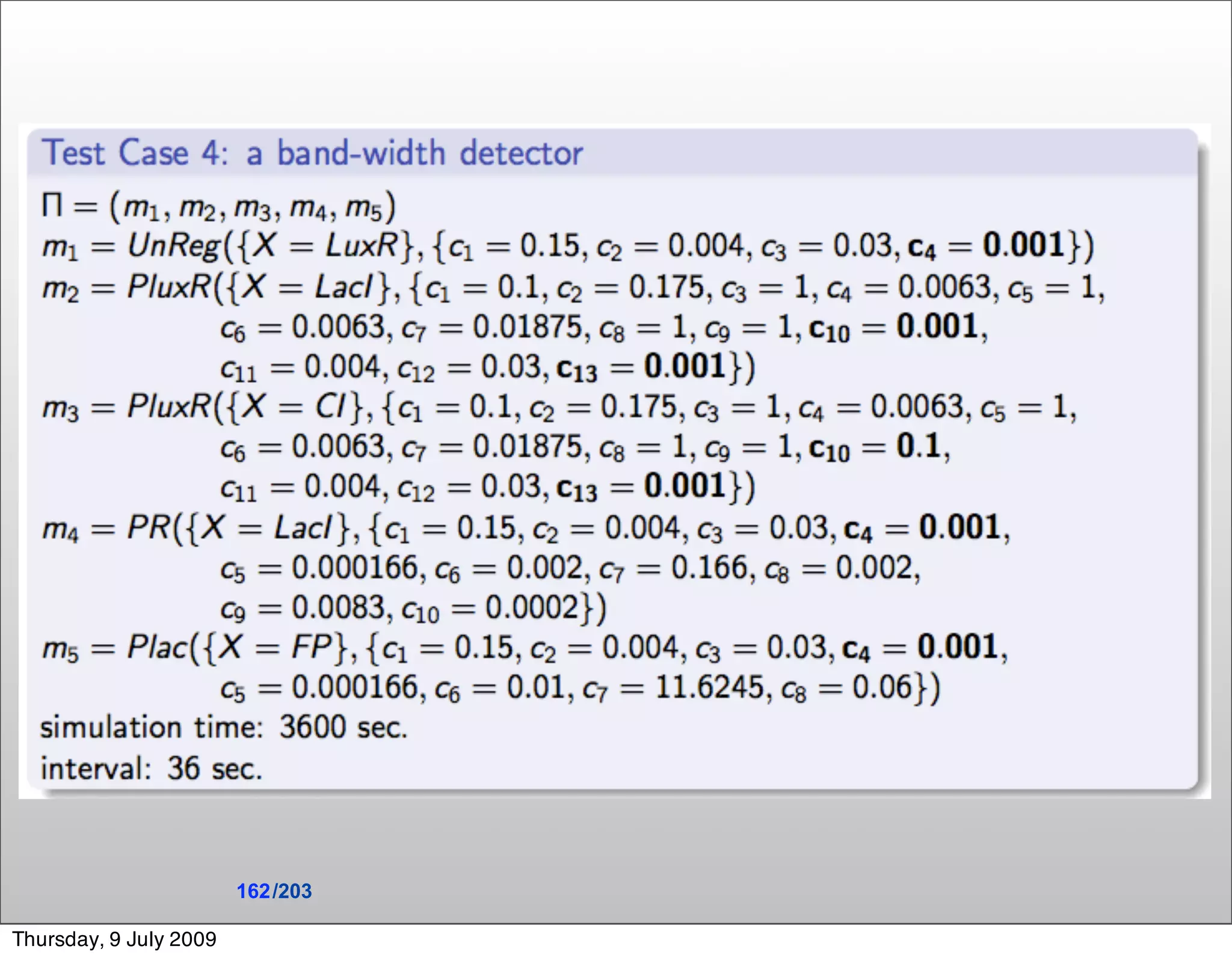Click the UnReg function name in m1
The width and height of the screenshot is (1232, 958).
point(174,246)
